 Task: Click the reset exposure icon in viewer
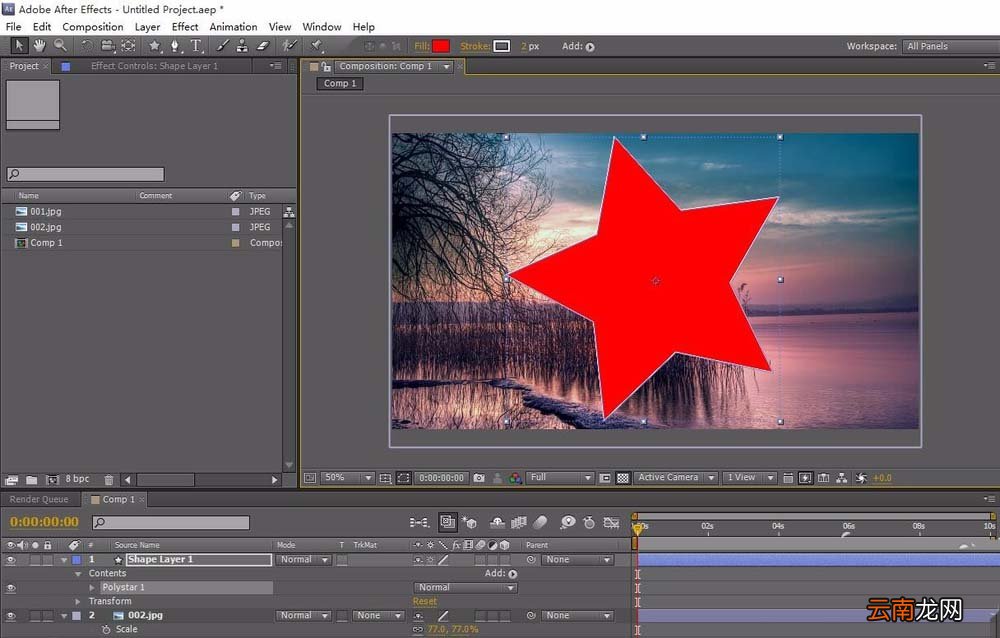coord(861,478)
